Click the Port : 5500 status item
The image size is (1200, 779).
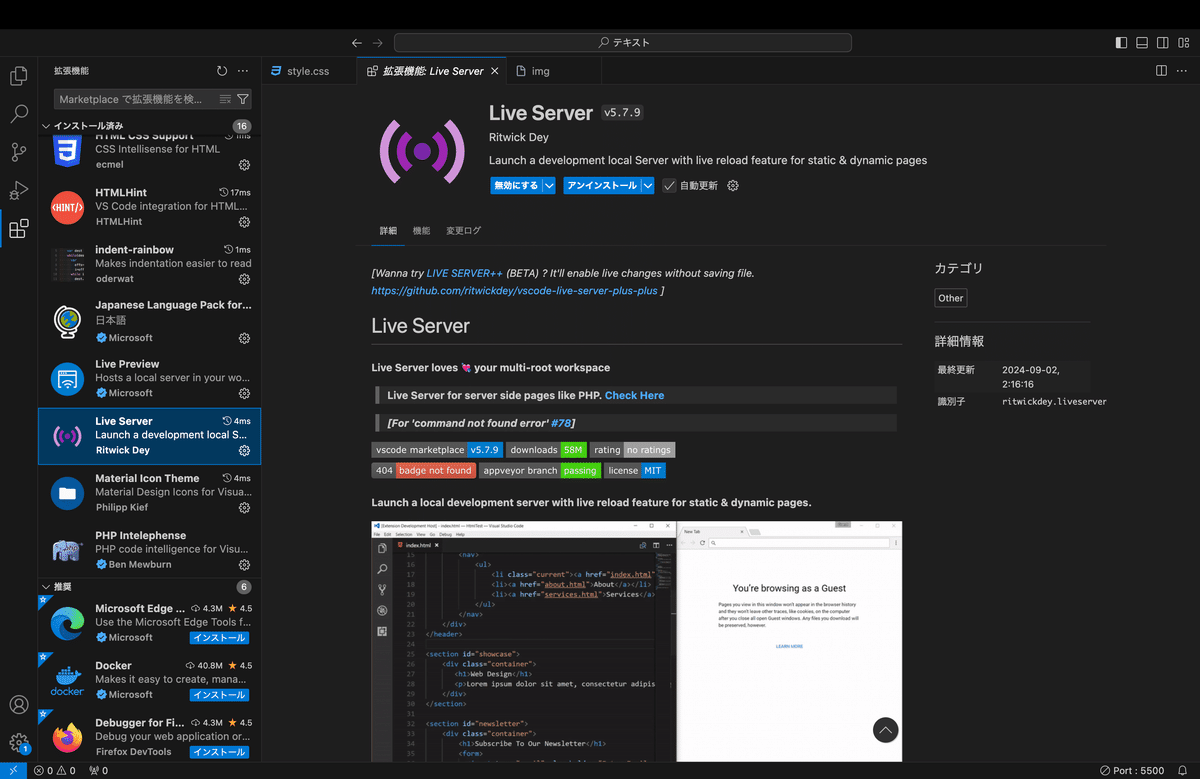(1132, 771)
